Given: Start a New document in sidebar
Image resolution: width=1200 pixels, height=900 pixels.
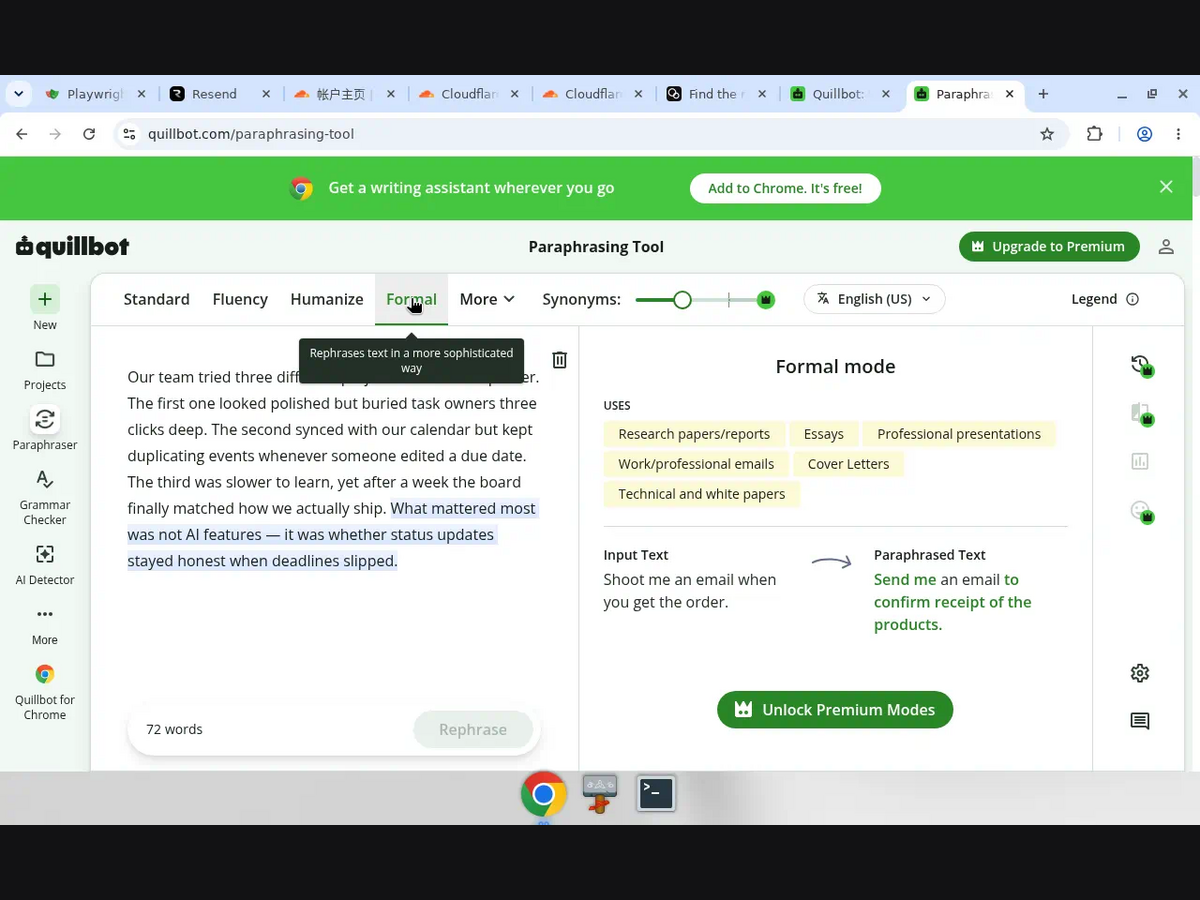Looking at the screenshot, I should tap(45, 308).
